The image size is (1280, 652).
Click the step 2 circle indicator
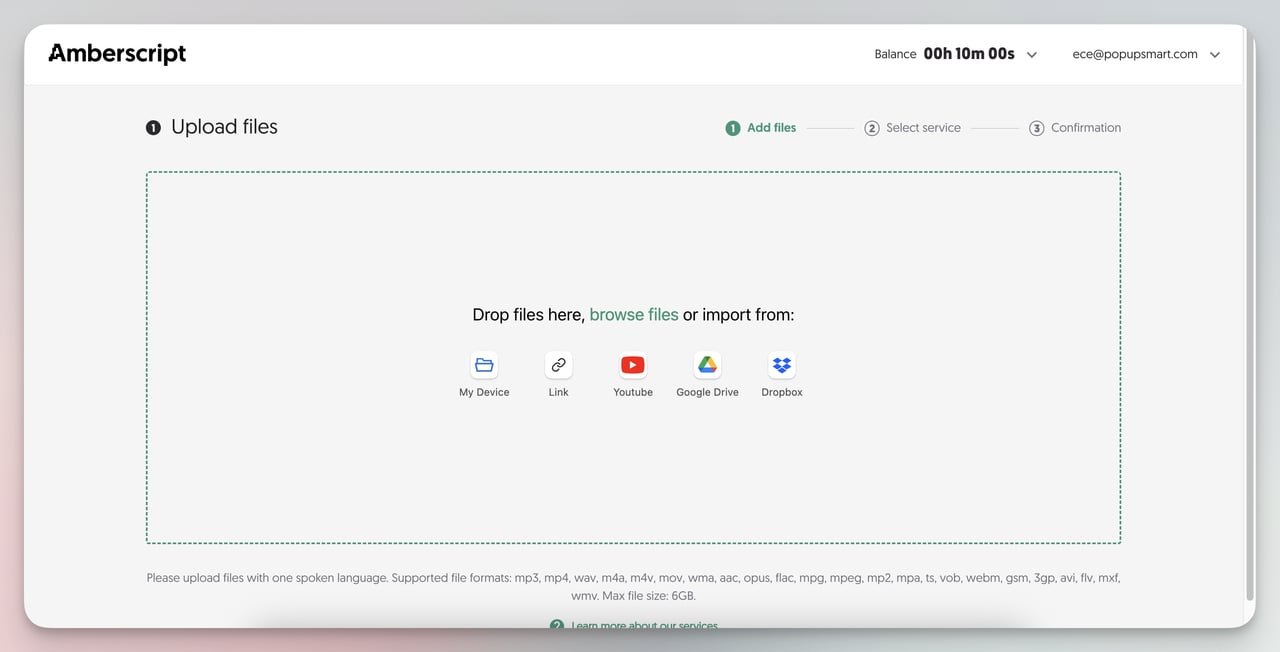click(871, 127)
